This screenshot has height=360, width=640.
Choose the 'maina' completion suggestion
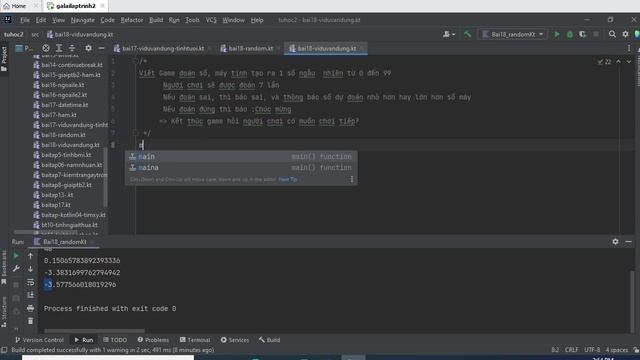pyautogui.click(x=241, y=168)
